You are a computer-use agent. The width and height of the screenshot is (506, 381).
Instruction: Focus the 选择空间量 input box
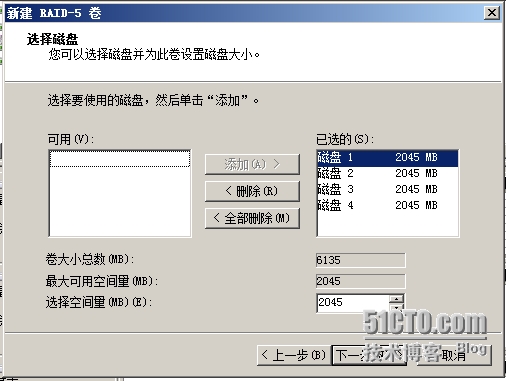pyautogui.click(x=353, y=303)
